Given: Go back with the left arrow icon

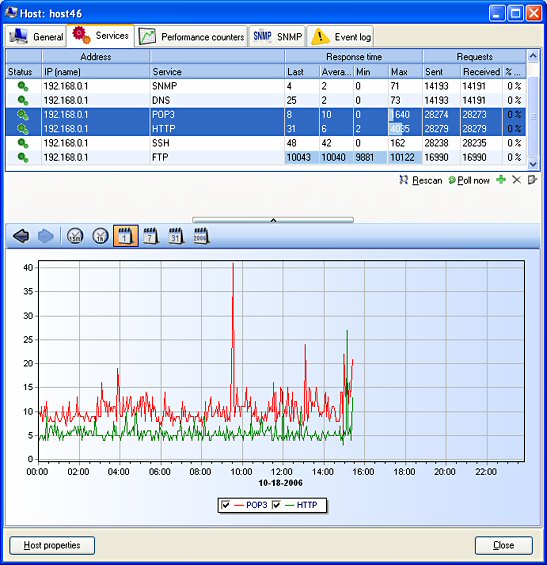Looking at the screenshot, I should [x=21, y=236].
